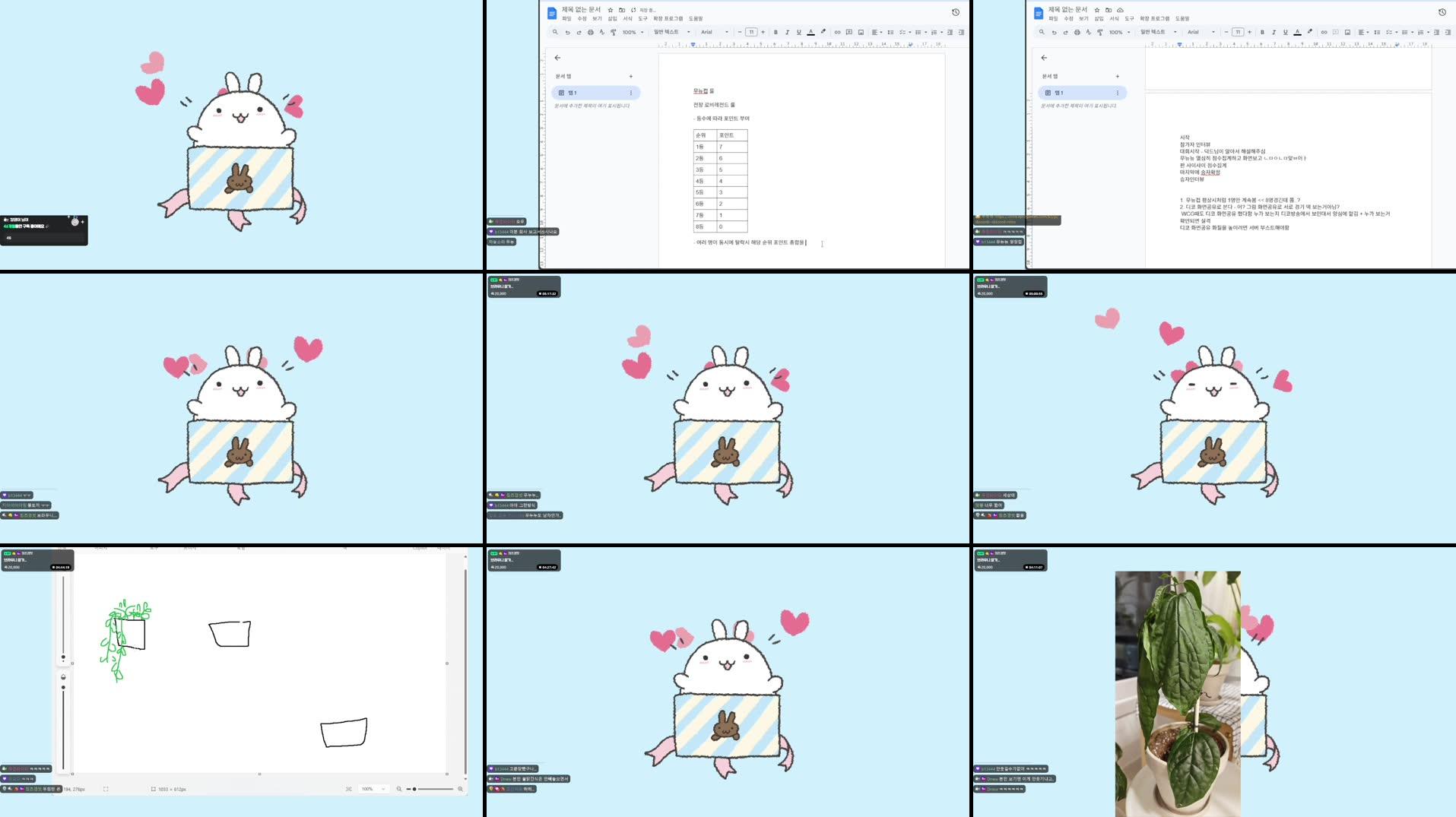The image size is (1456, 817).
Task: Open the 파일 menu in Google Docs
Action: [567, 17]
